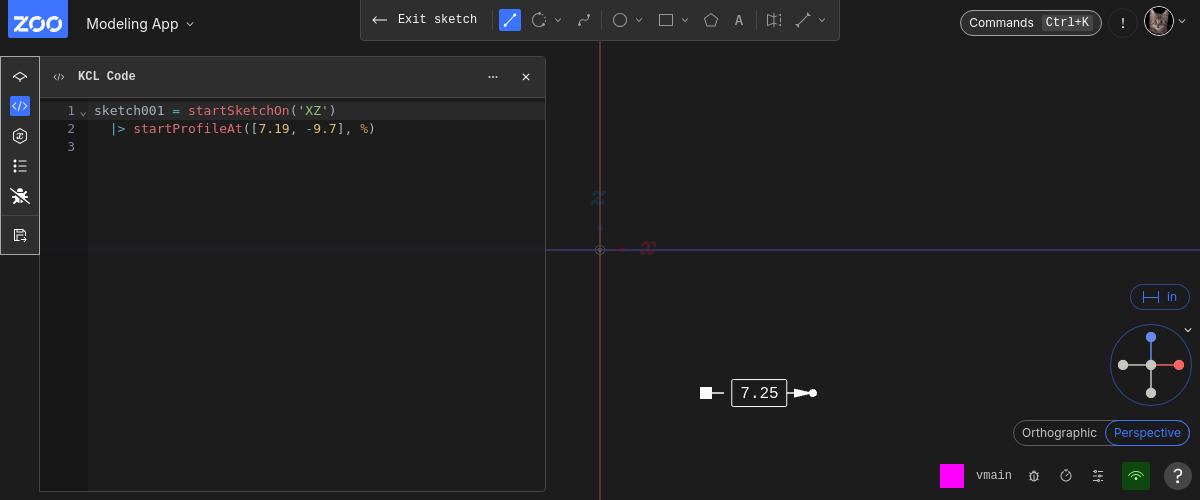The width and height of the screenshot is (1200, 500).
Task: Switch camera to Orthographic projection
Action: click(x=1059, y=433)
